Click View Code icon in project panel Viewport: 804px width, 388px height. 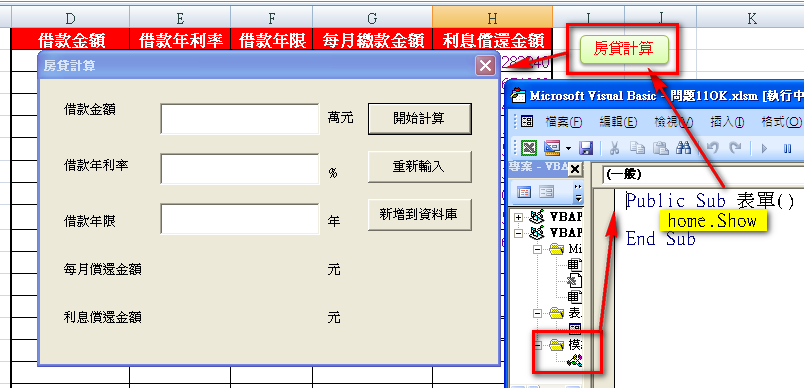click(524, 192)
